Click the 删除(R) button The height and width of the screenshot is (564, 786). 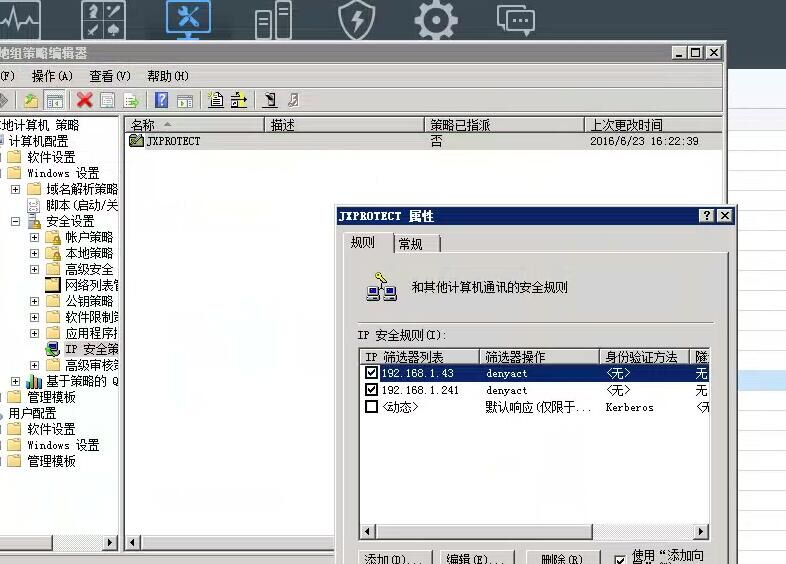point(561,559)
